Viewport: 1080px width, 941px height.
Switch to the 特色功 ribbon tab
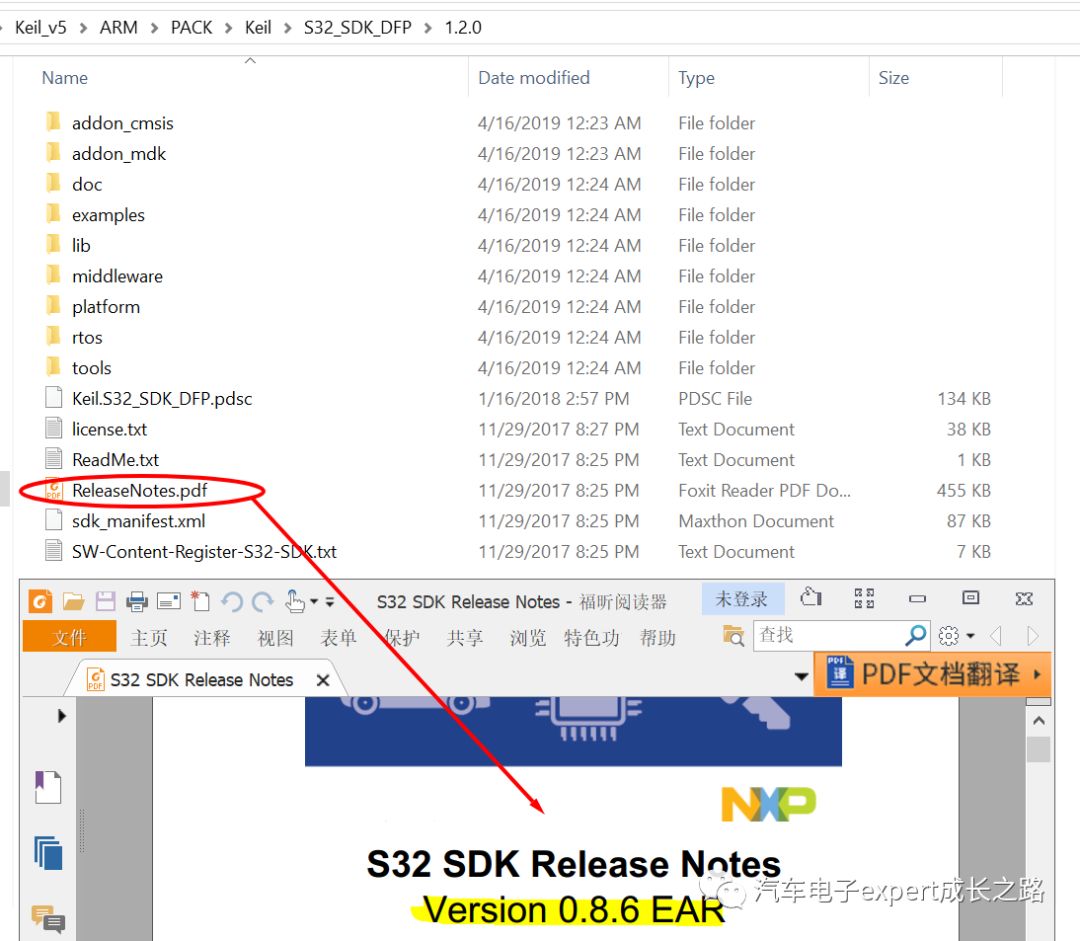tap(591, 638)
